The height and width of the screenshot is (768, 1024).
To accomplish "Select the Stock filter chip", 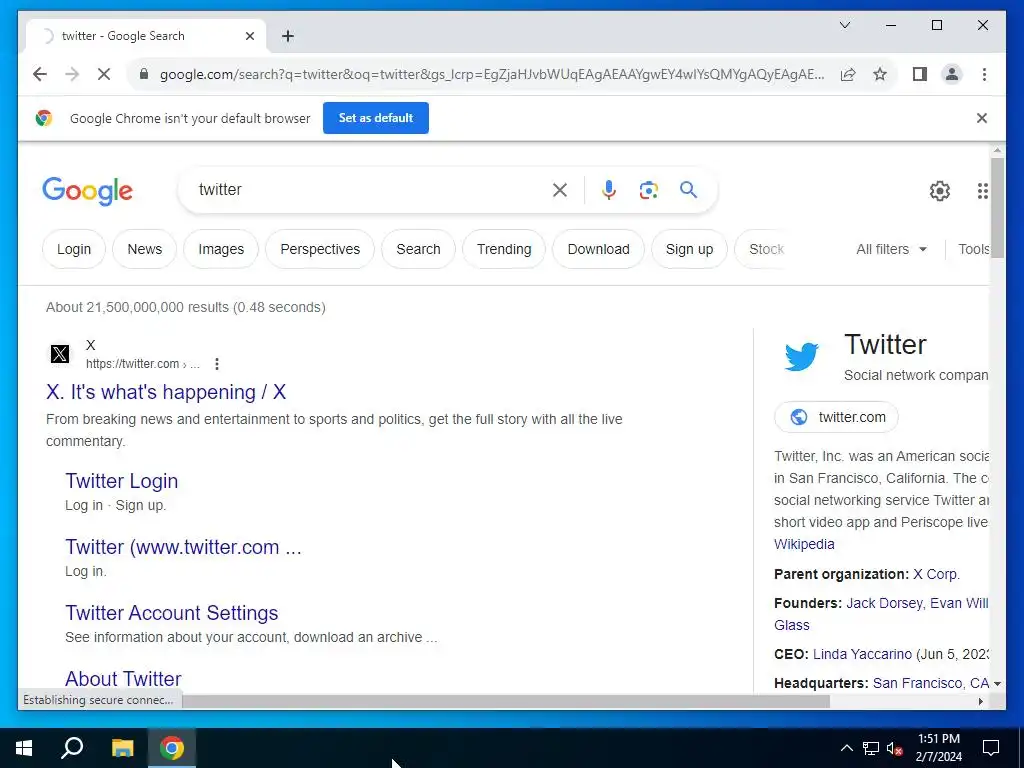I will tap(765, 249).
